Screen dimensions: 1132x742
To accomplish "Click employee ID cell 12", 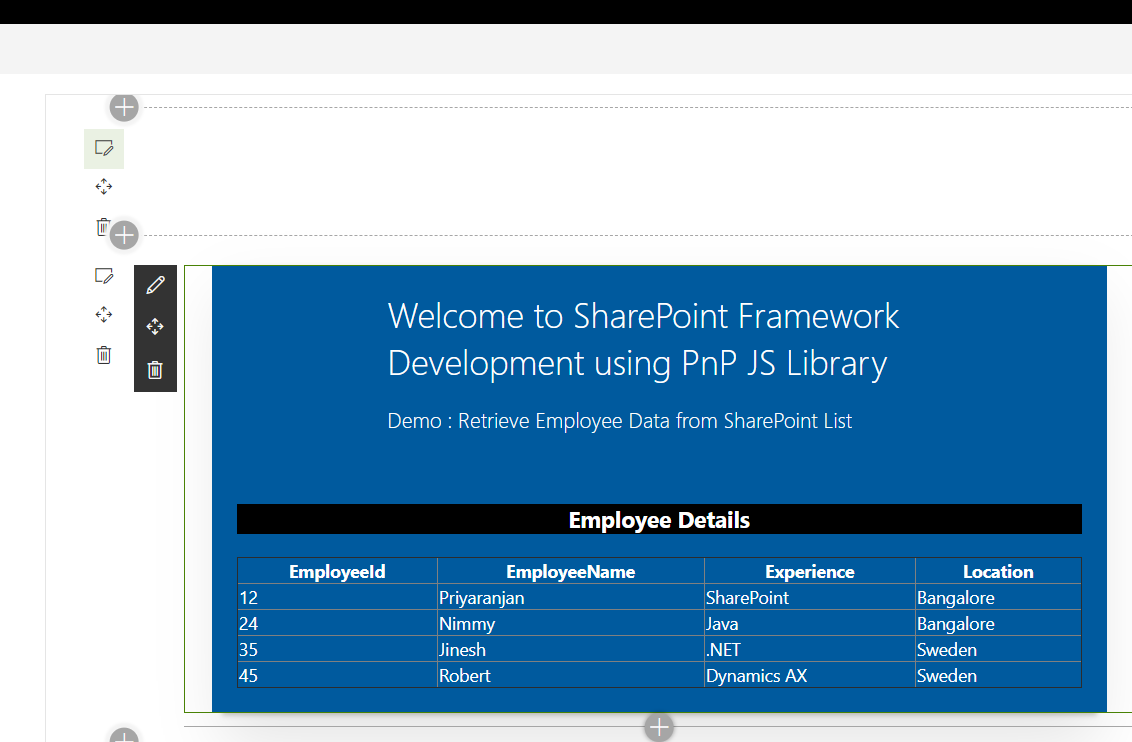I will click(x=337, y=598).
